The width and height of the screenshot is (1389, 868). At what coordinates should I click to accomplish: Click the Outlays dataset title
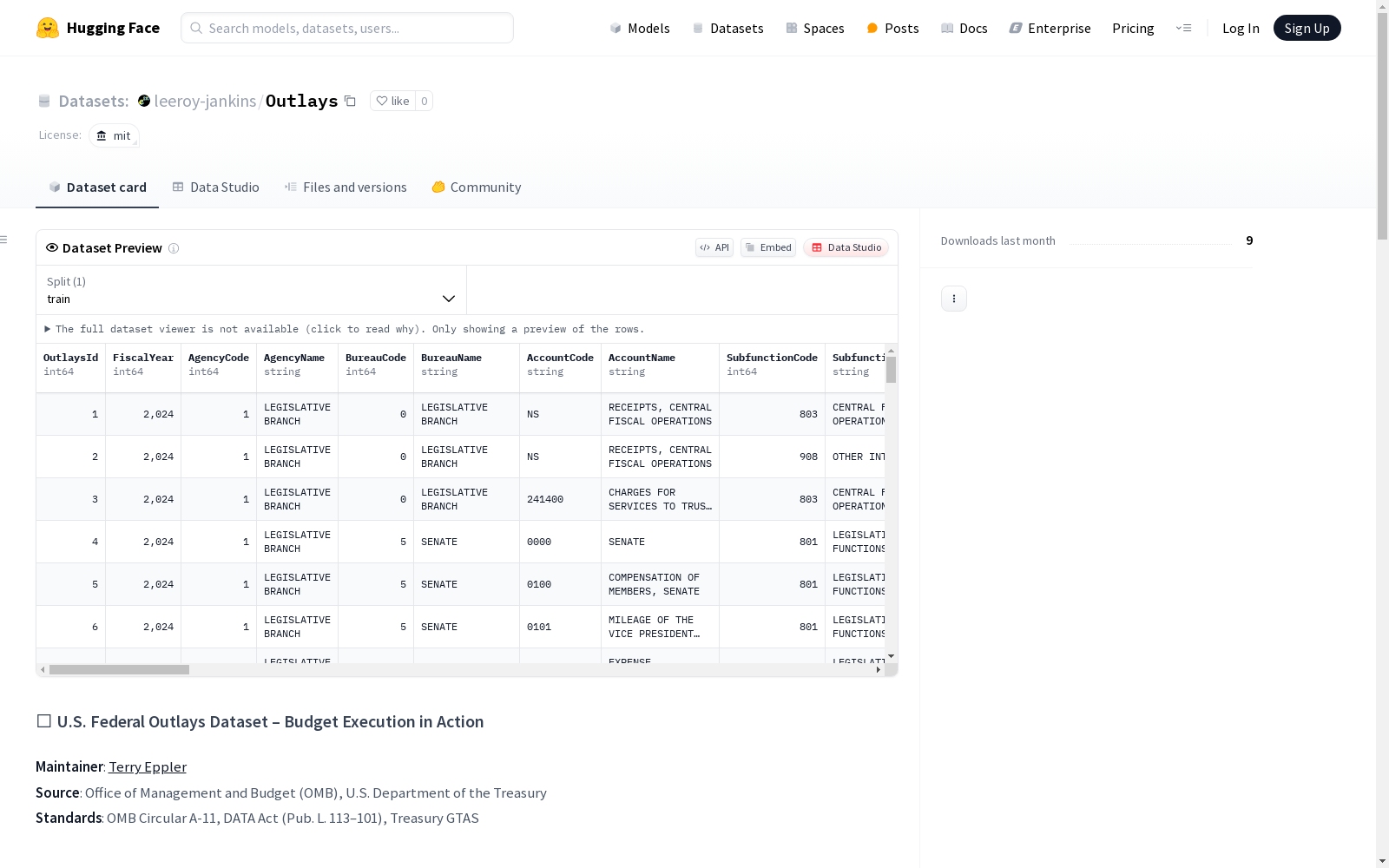[x=301, y=101]
